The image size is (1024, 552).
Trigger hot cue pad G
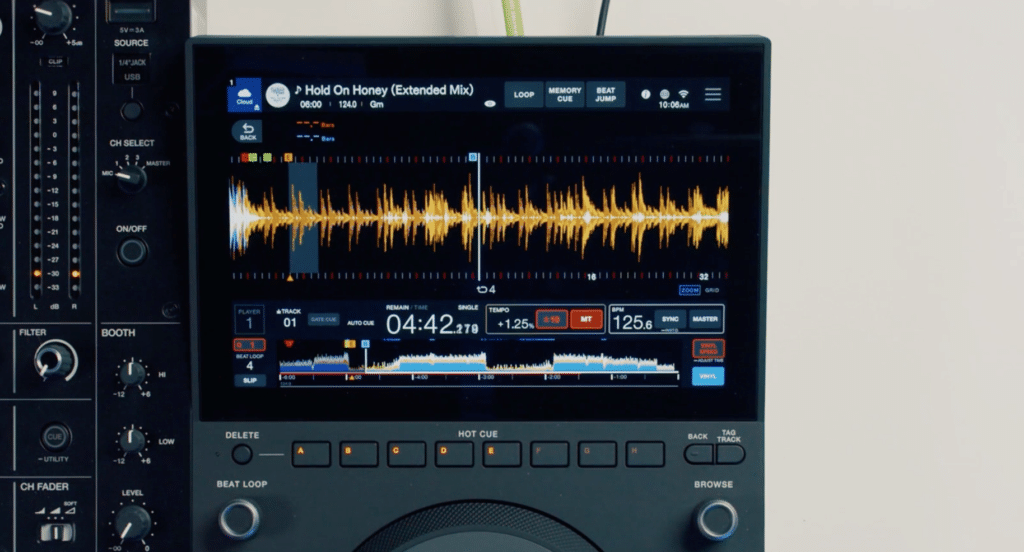click(597, 454)
